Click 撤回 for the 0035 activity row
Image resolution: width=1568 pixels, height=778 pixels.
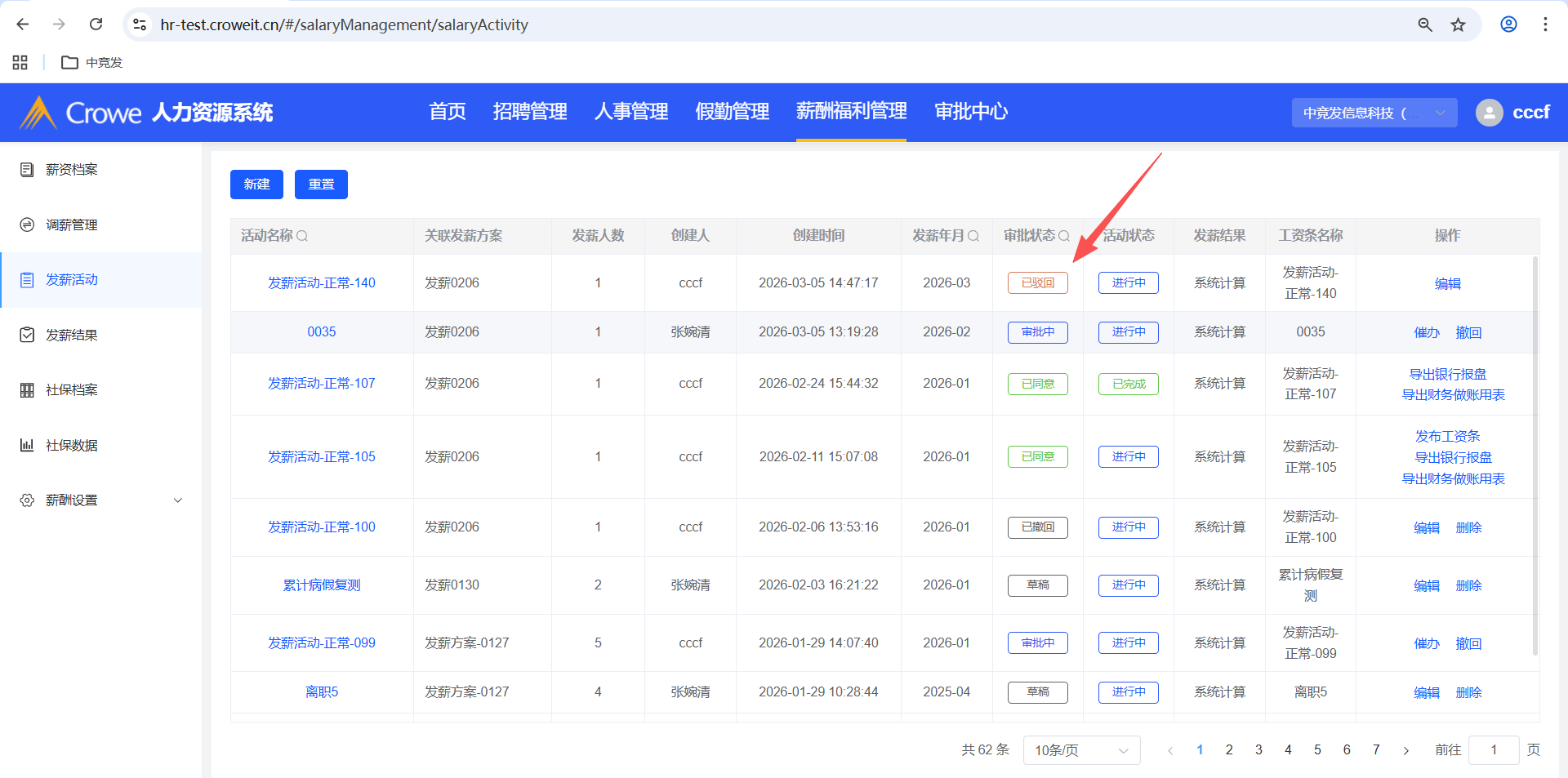pyautogui.click(x=1468, y=332)
